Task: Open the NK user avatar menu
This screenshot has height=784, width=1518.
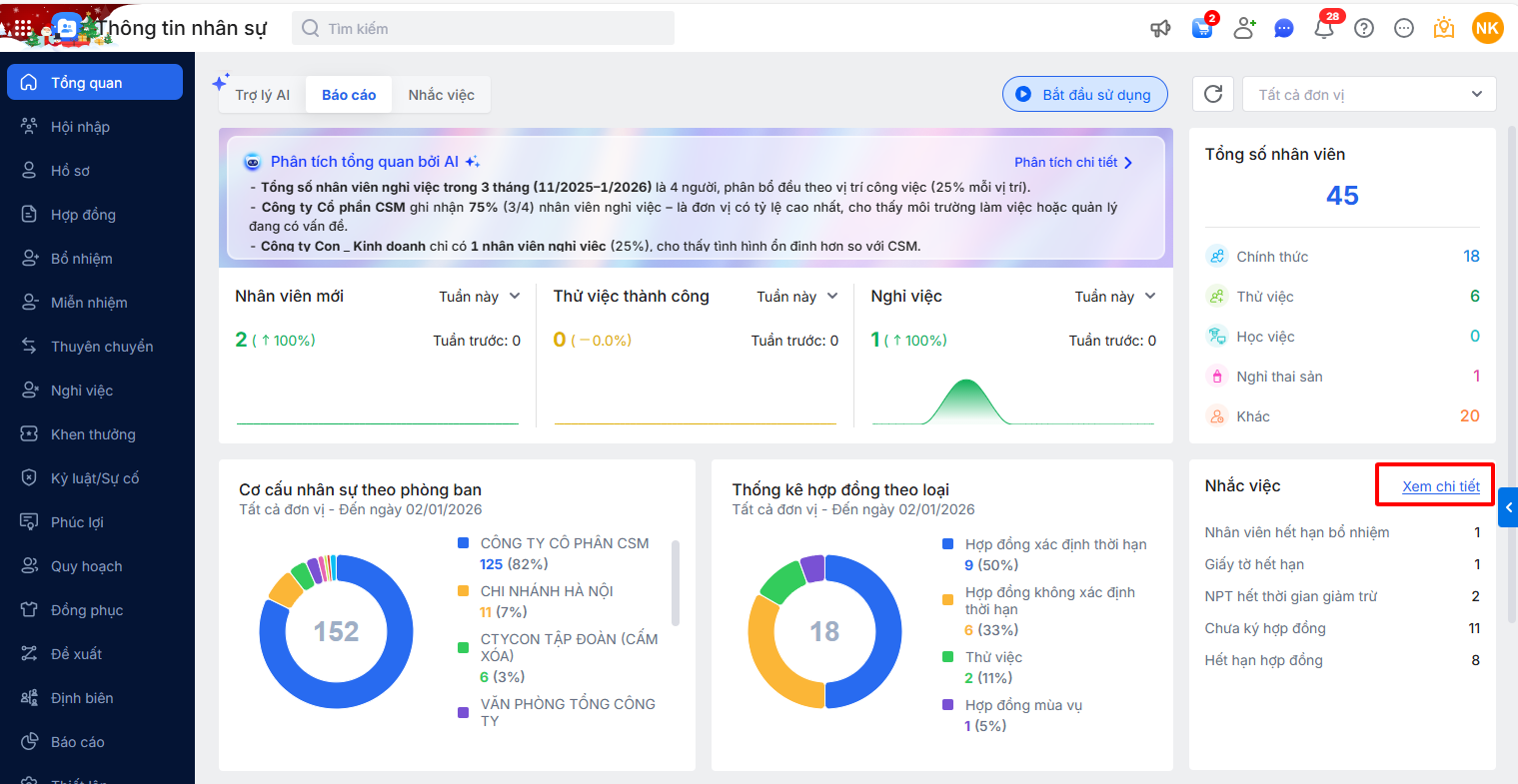Action: [1487, 28]
